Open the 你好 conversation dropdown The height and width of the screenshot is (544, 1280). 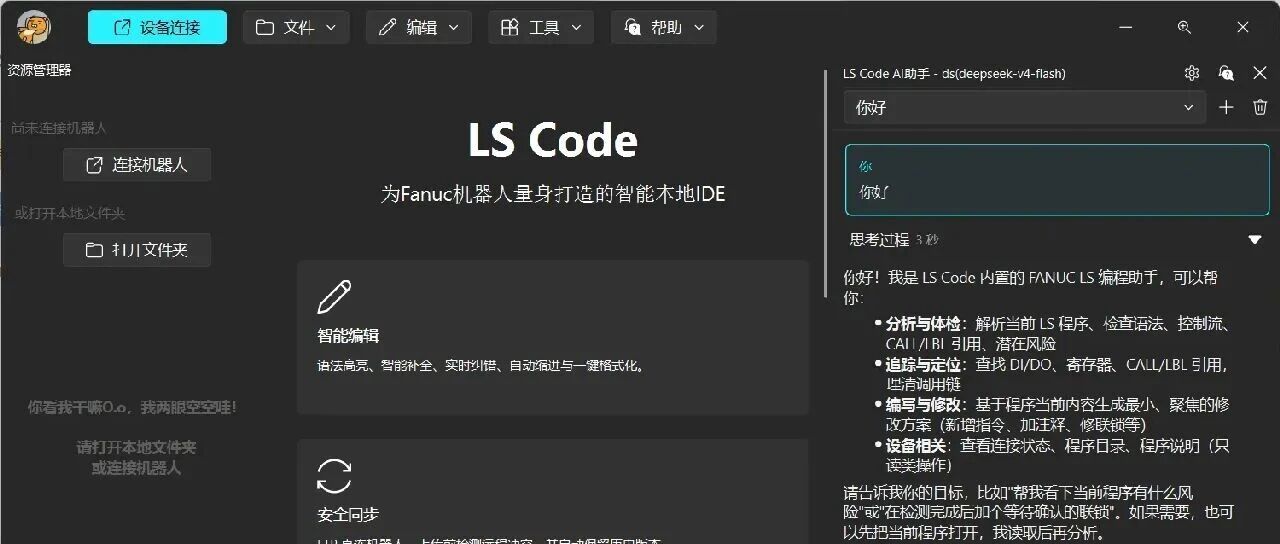[1024, 107]
